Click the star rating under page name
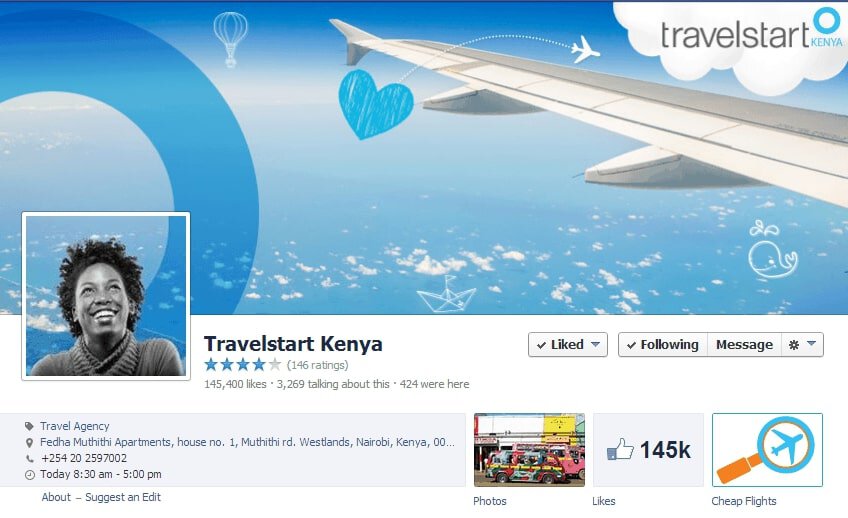 tap(243, 364)
